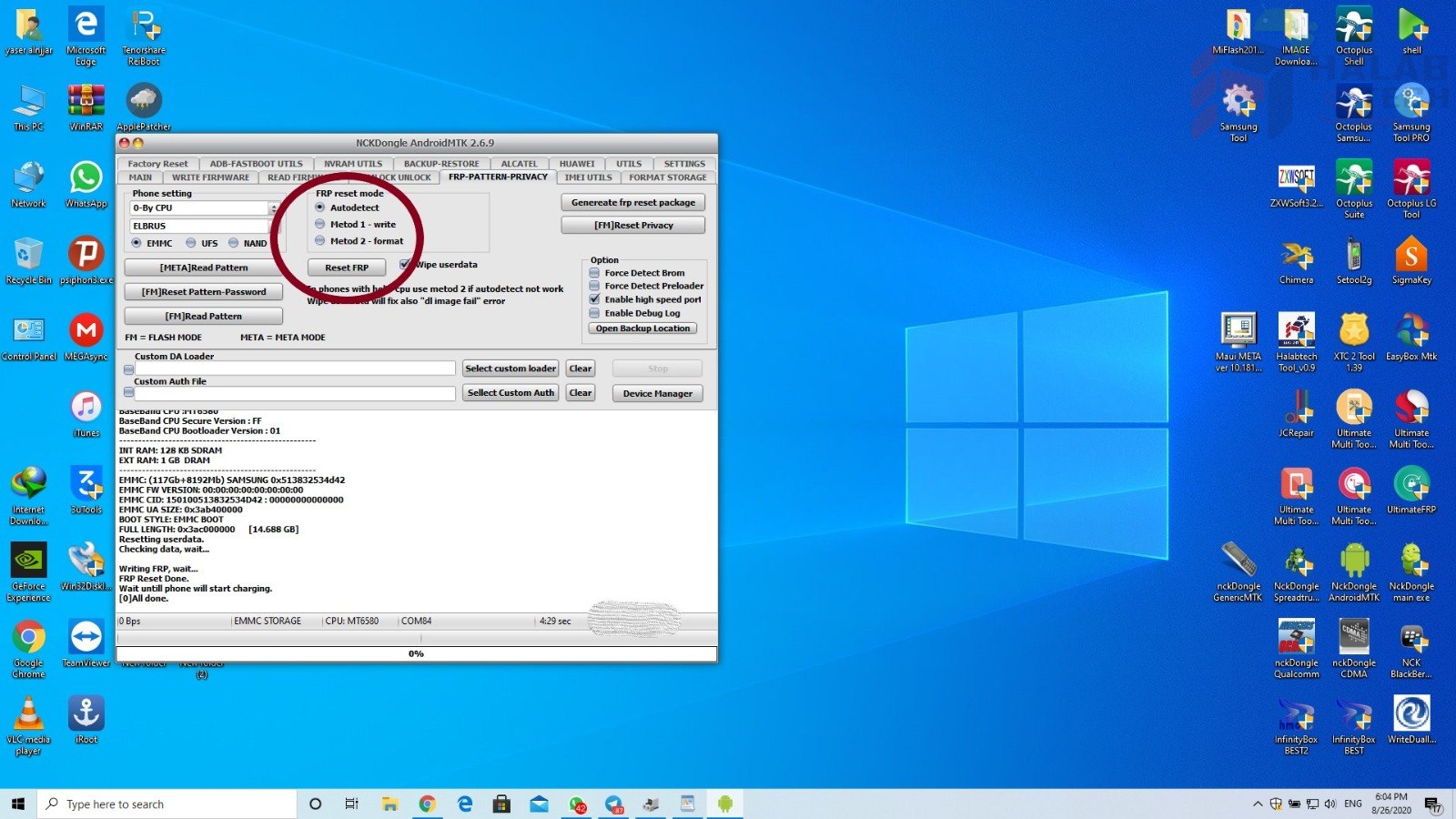The image size is (1456, 819).
Task: Click the Custom Auth File path field
Action: (295, 393)
